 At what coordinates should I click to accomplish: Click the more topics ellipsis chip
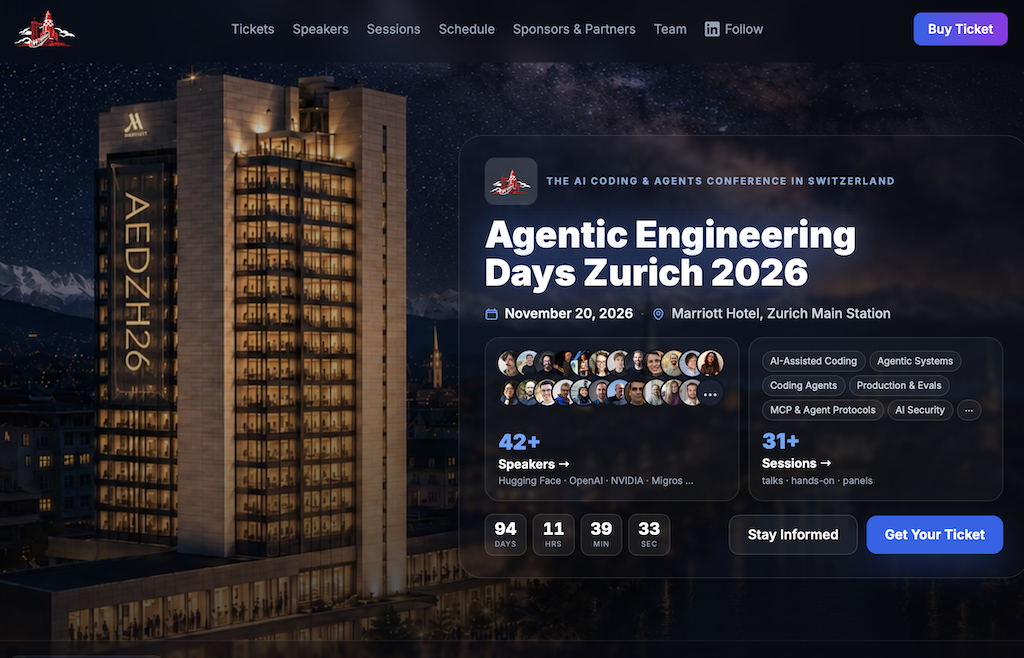(969, 410)
